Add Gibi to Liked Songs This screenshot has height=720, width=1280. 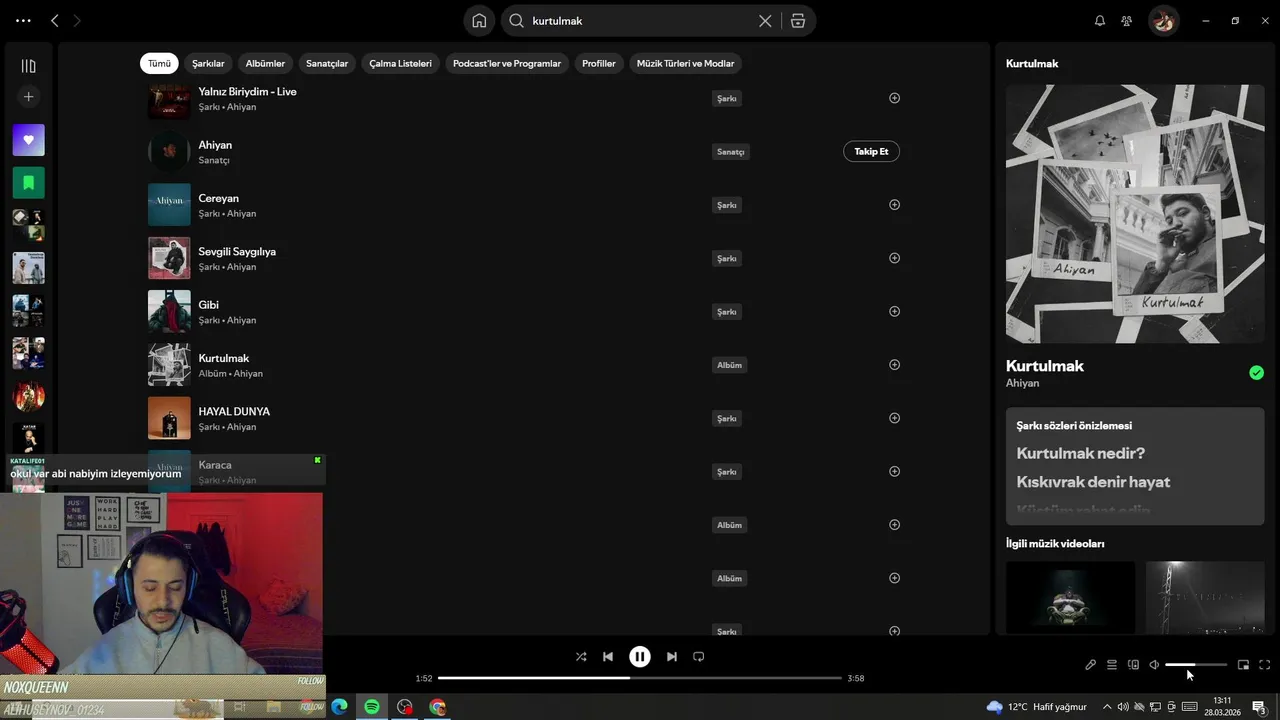click(895, 311)
